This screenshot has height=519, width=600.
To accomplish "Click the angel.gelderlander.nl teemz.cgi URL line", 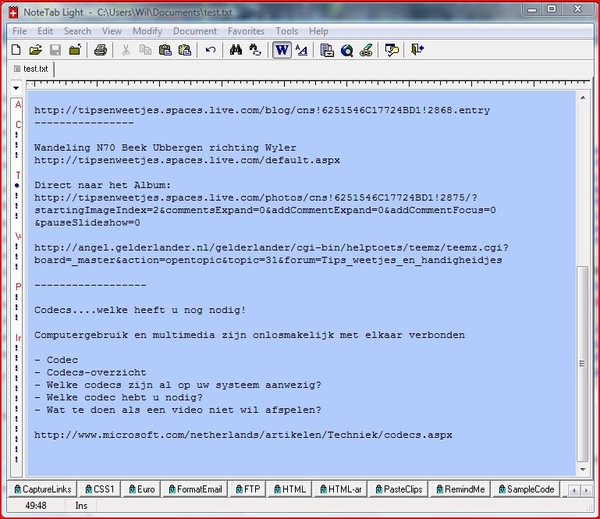I will (271, 248).
